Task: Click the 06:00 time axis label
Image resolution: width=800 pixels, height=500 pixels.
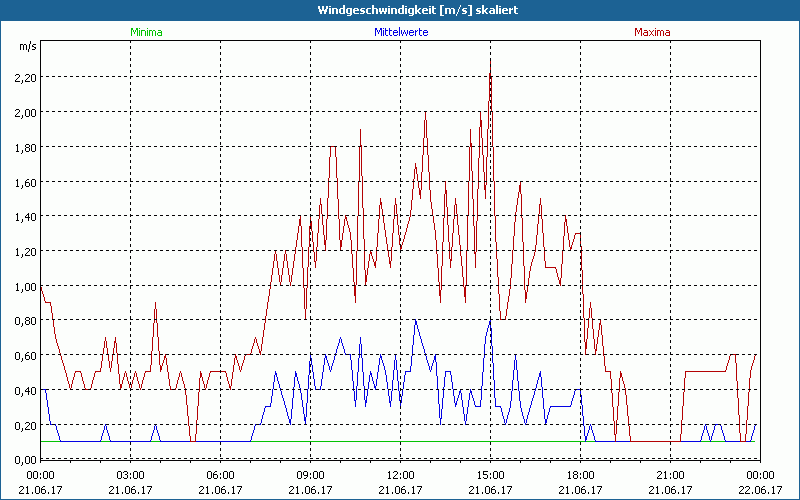Action: (x=220, y=475)
